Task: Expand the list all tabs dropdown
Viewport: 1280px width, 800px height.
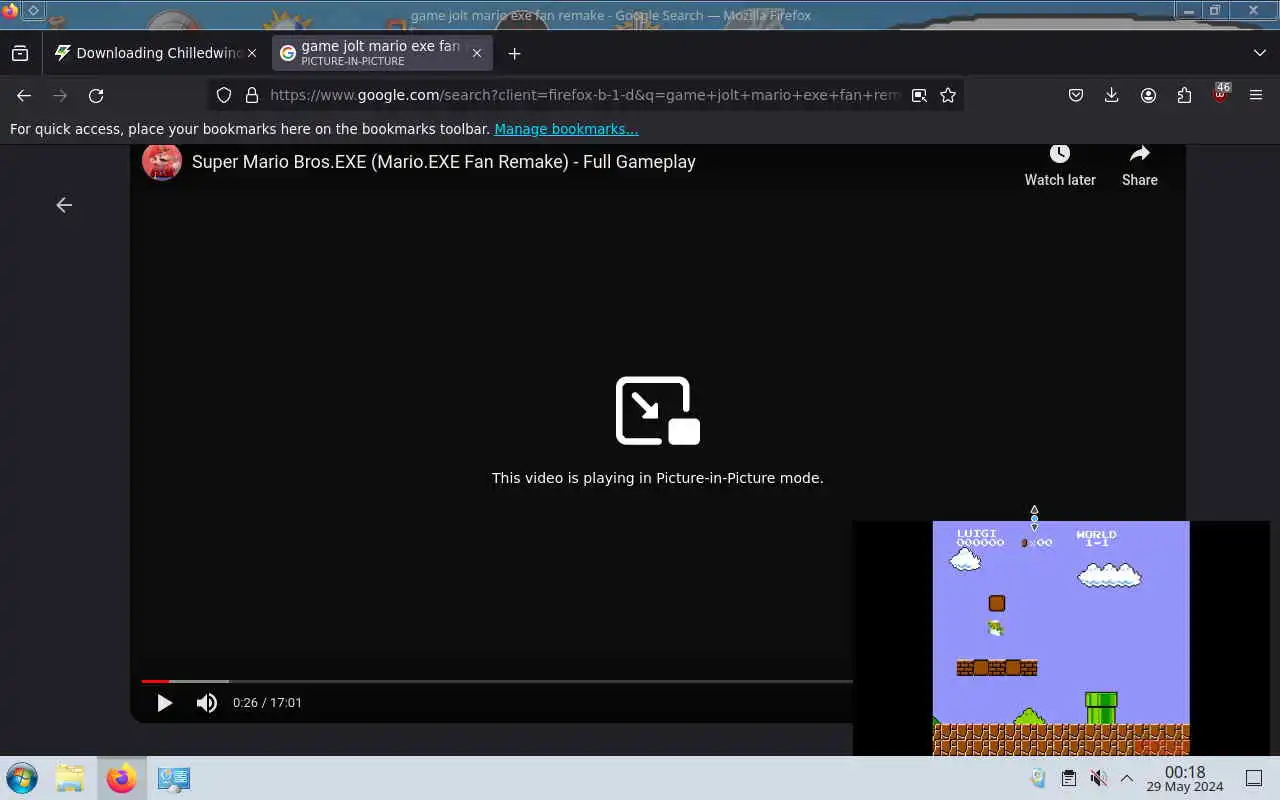Action: coord(1259,53)
